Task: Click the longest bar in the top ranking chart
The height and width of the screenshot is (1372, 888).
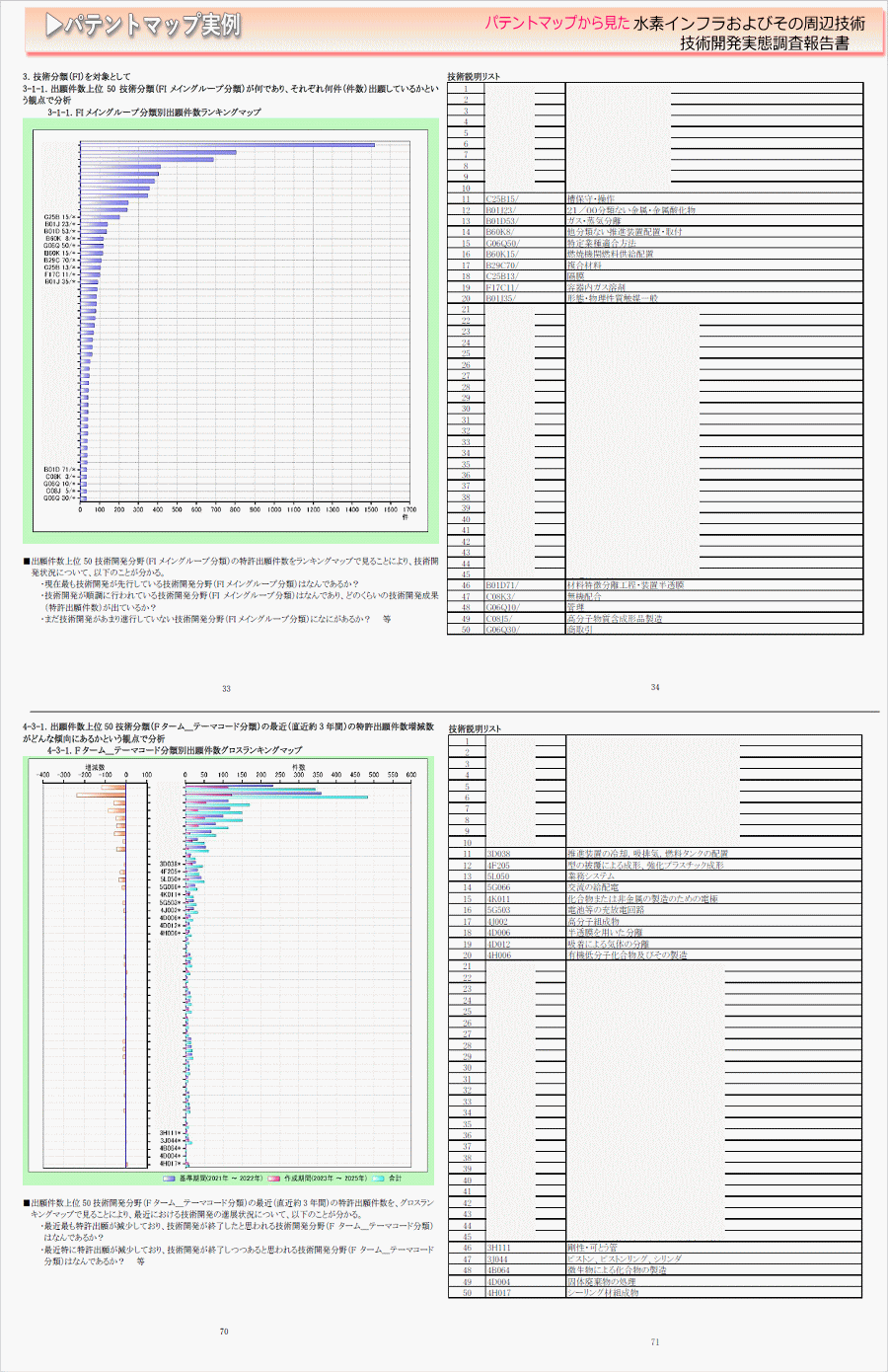Action: 227,145
